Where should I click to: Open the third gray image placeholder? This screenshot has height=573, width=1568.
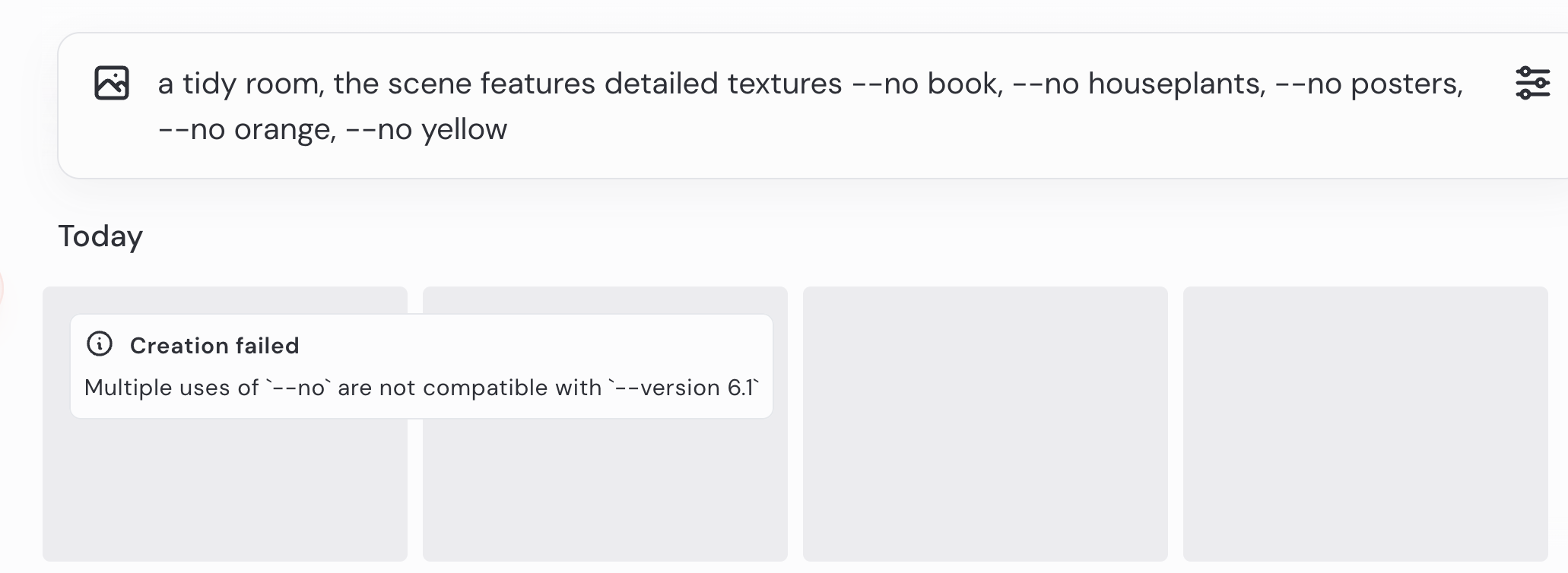point(985,423)
